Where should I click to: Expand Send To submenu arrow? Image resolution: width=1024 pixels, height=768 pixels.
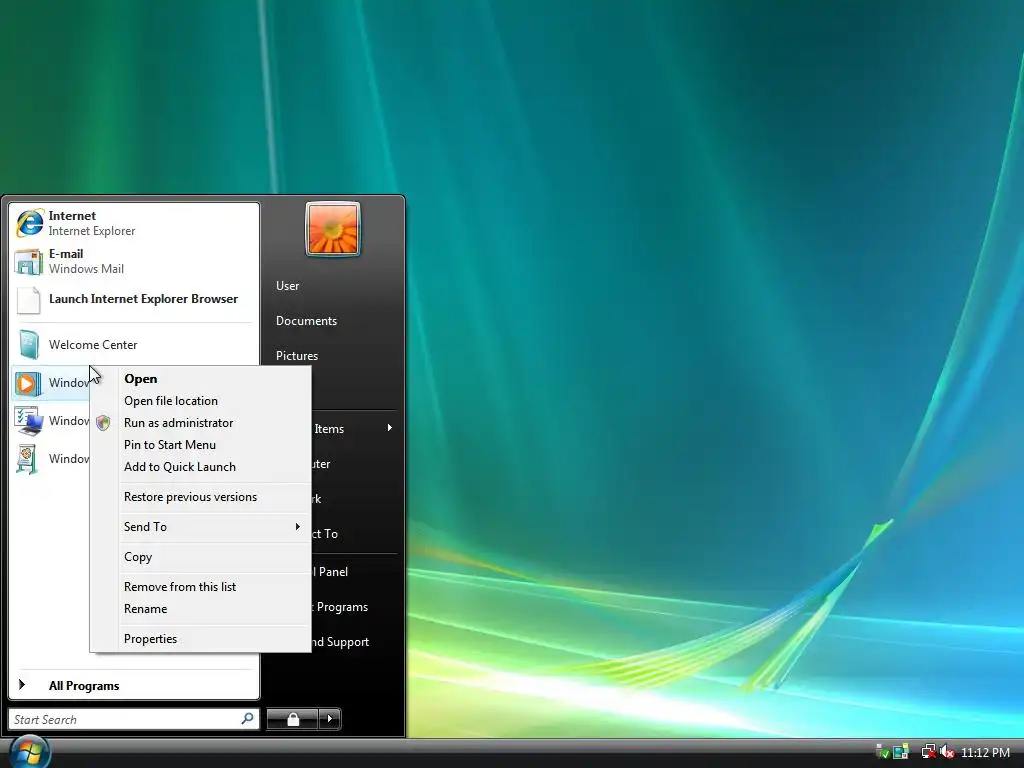[x=298, y=526]
